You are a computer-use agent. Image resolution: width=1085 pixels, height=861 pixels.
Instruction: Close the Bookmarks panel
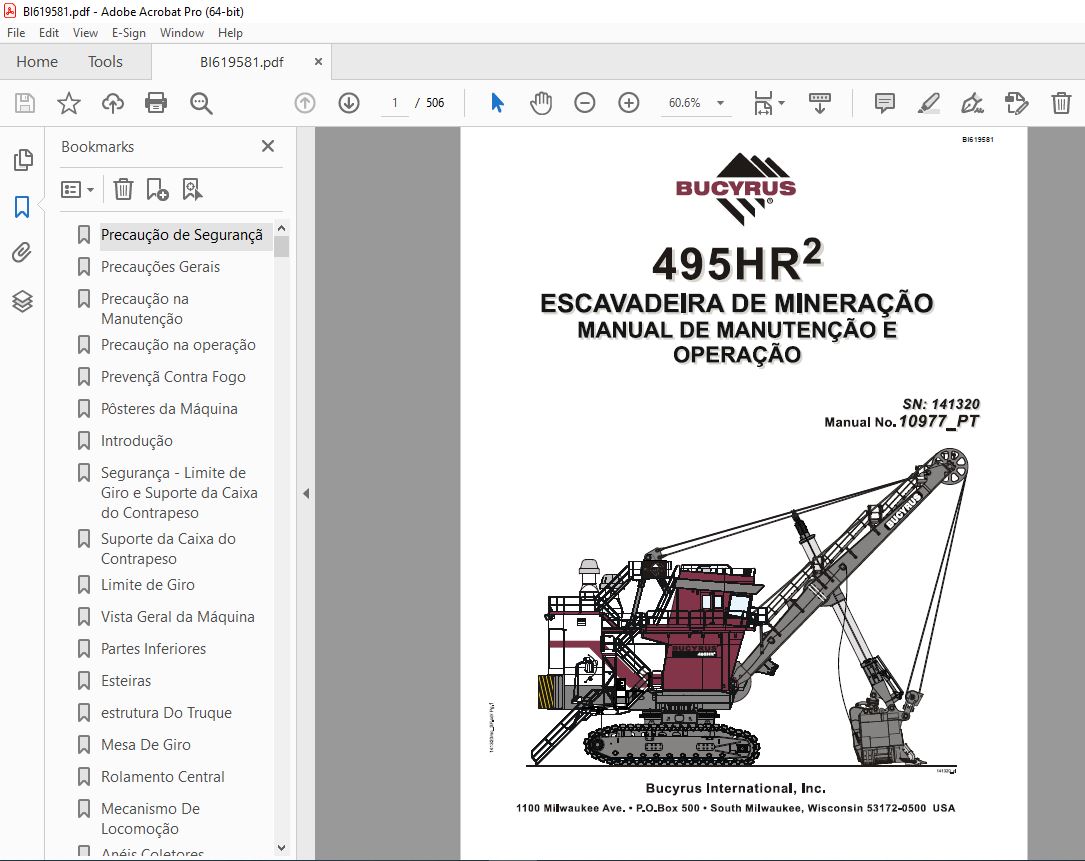(268, 146)
